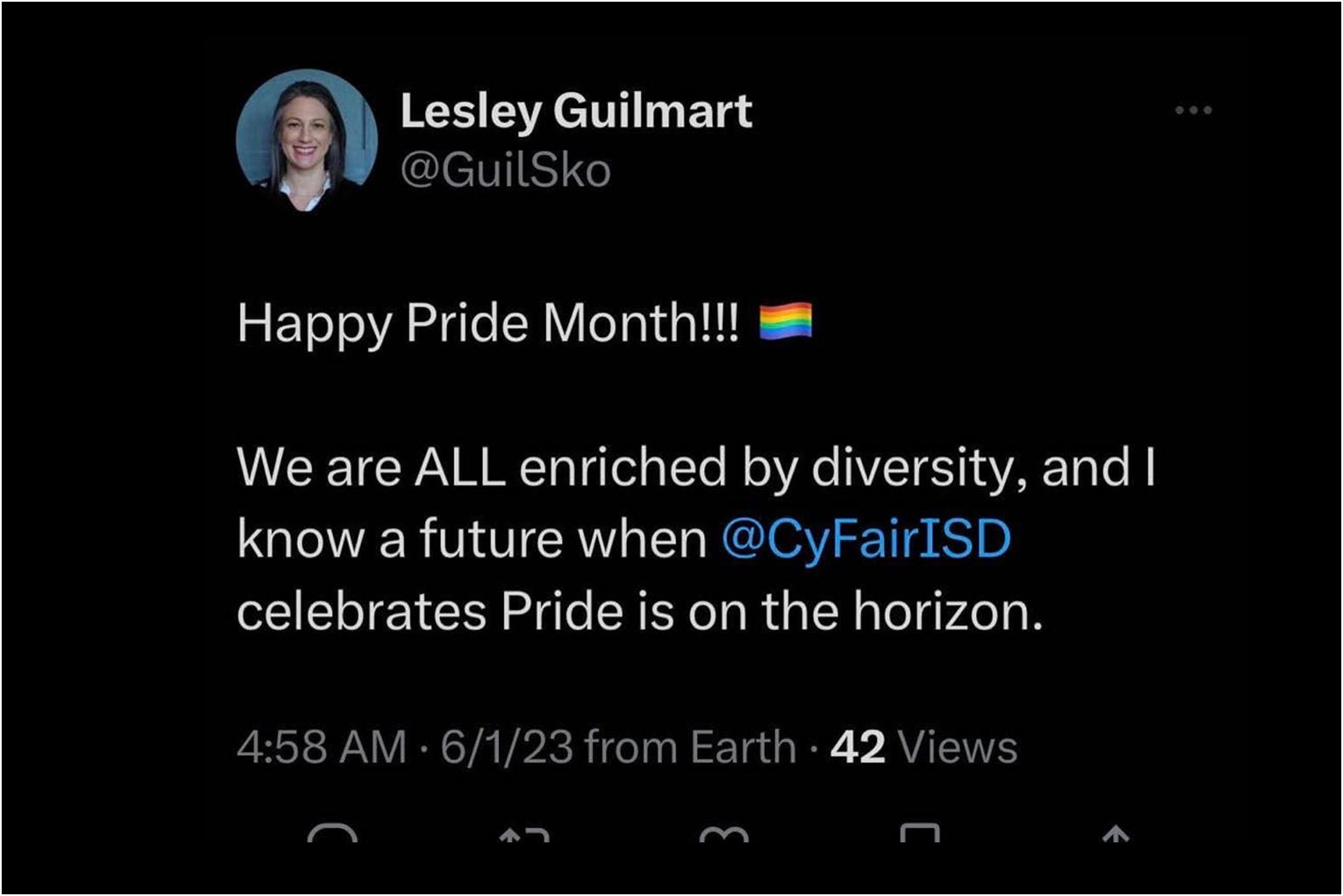Viewport: 1343px width, 896px height.
Task: Click the 'Happy Pride Month!!!' text
Action: [x=489, y=325]
